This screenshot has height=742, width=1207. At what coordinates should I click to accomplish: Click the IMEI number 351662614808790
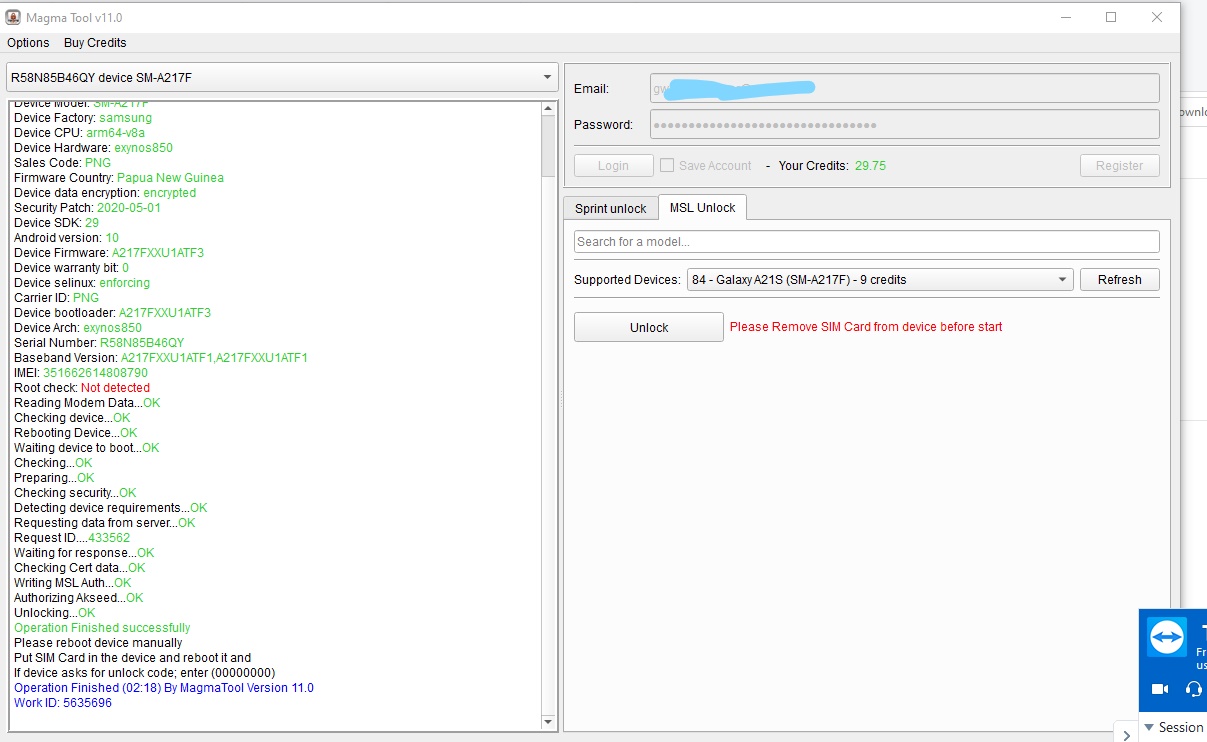click(95, 373)
